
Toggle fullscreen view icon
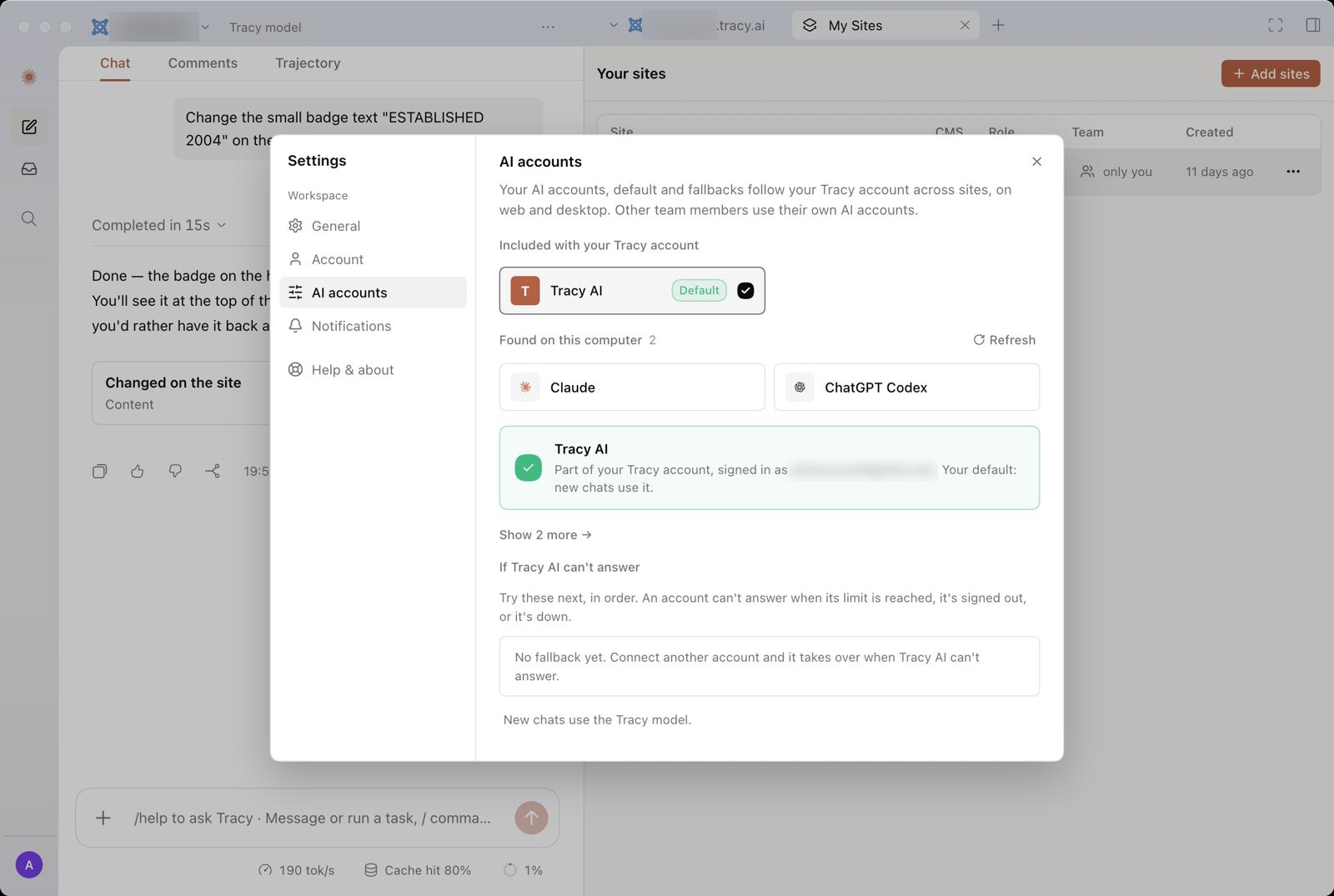tap(1276, 25)
